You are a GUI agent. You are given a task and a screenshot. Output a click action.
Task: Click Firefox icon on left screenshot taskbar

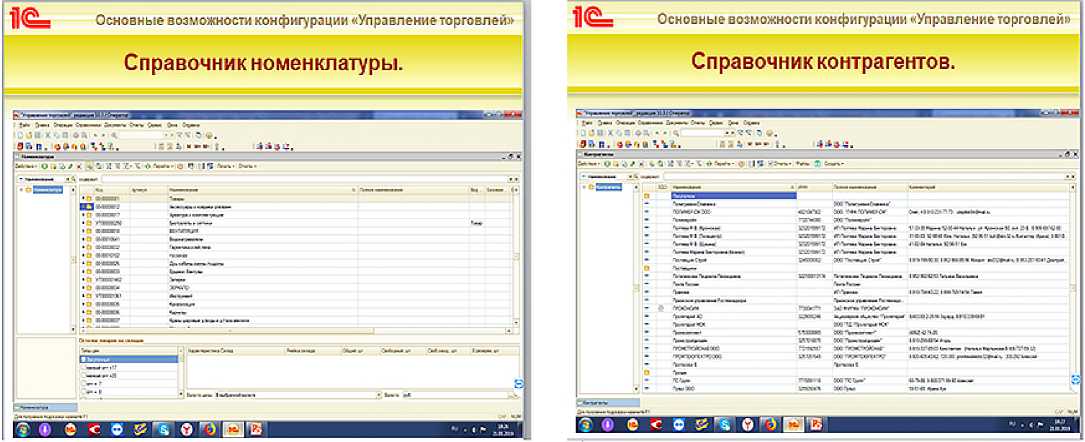[x=210, y=429]
